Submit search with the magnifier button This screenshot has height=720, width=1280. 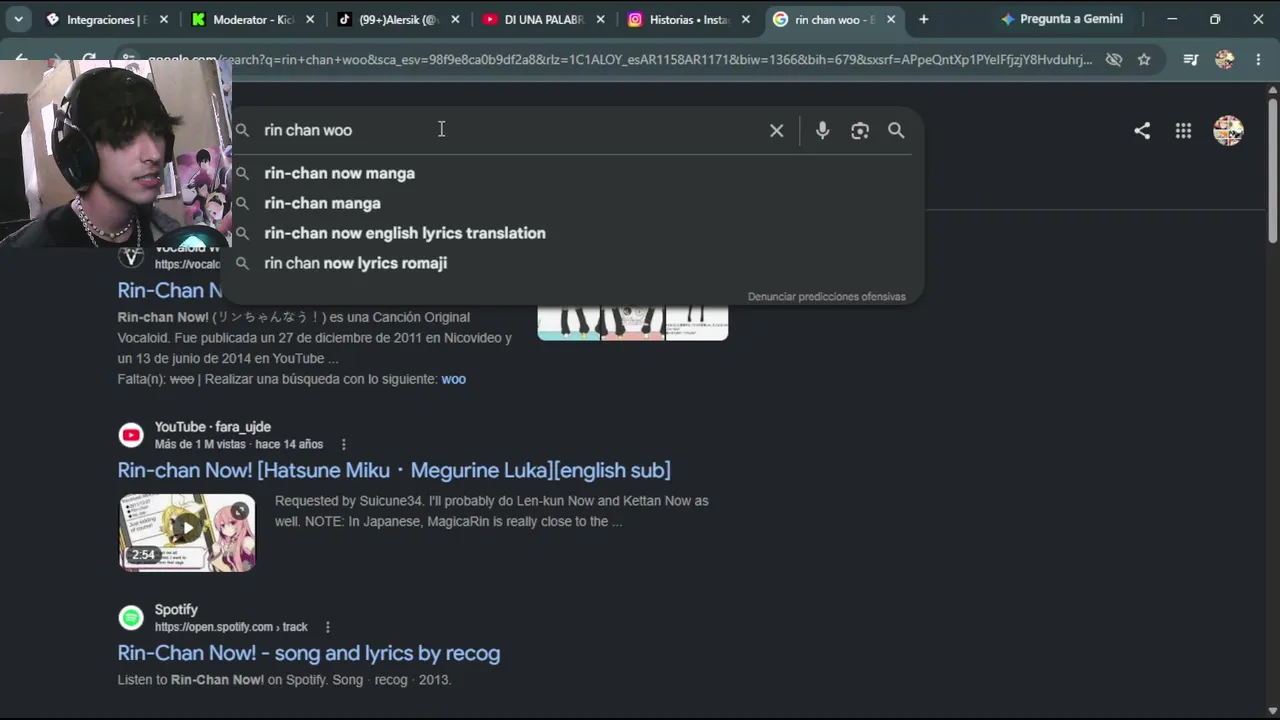coord(896,130)
